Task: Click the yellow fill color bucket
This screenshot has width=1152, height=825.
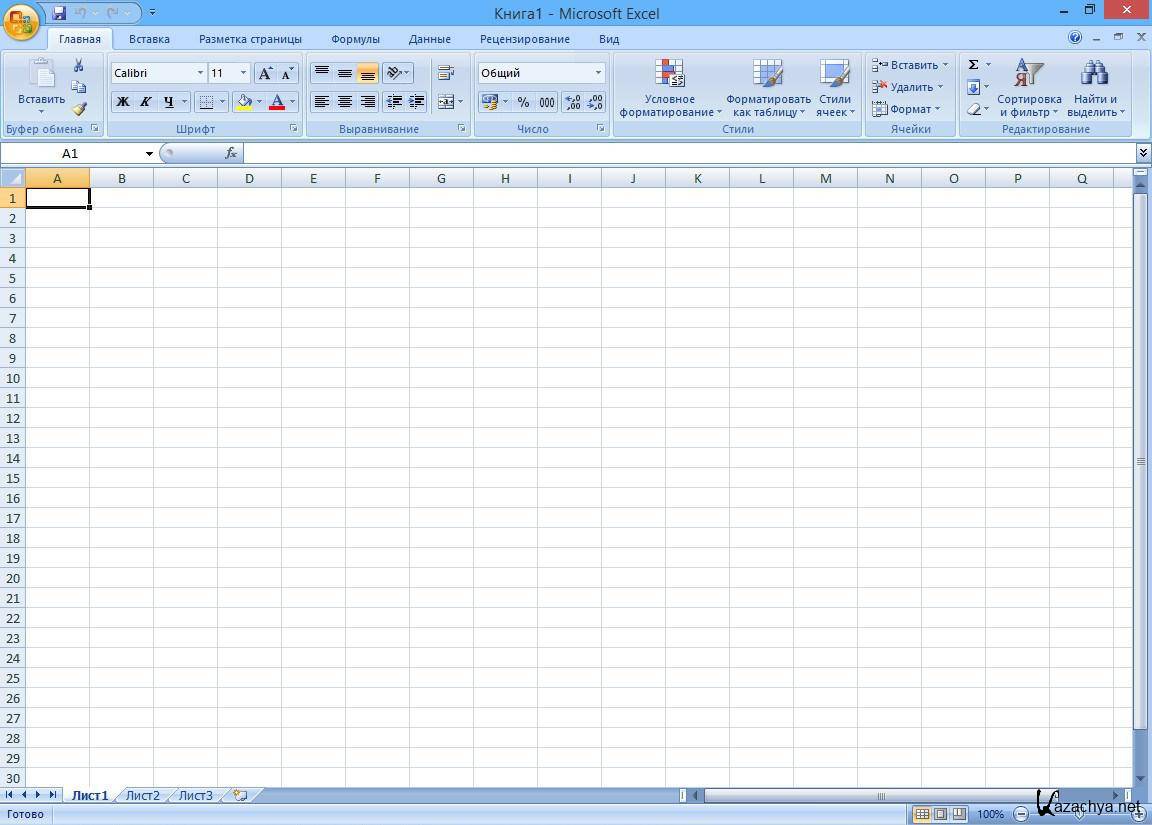Action: pos(244,102)
